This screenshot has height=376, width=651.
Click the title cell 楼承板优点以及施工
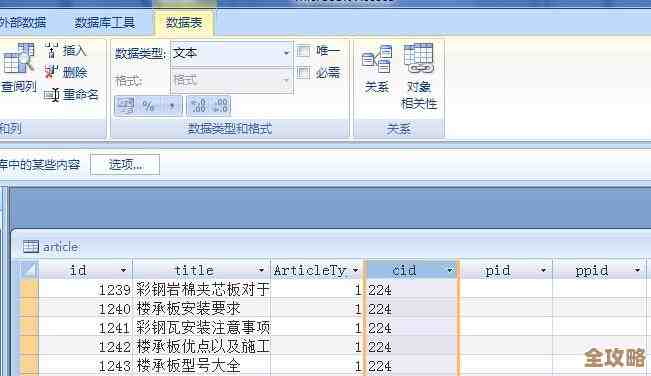[202, 347]
